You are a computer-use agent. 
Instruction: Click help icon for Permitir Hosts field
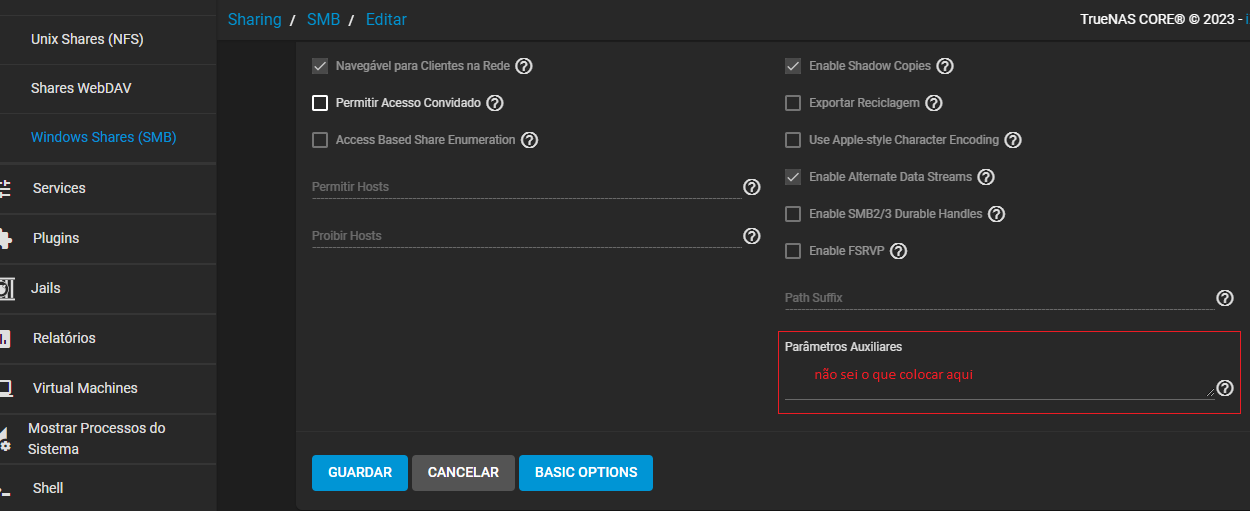click(752, 187)
